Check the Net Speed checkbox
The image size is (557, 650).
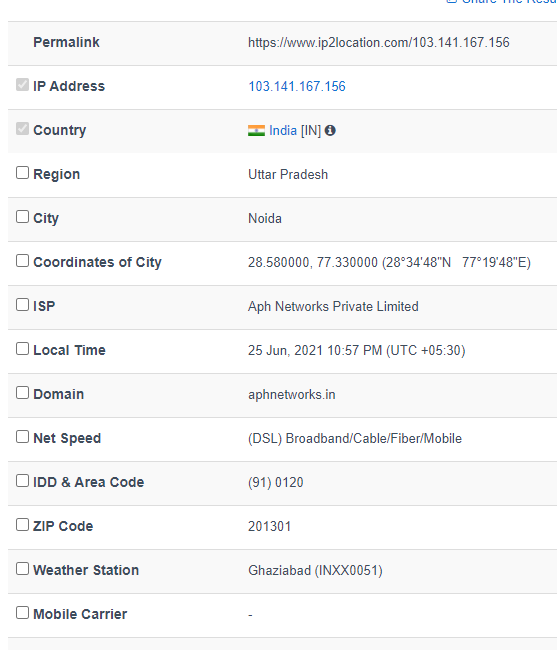click(x=22, y=437)
